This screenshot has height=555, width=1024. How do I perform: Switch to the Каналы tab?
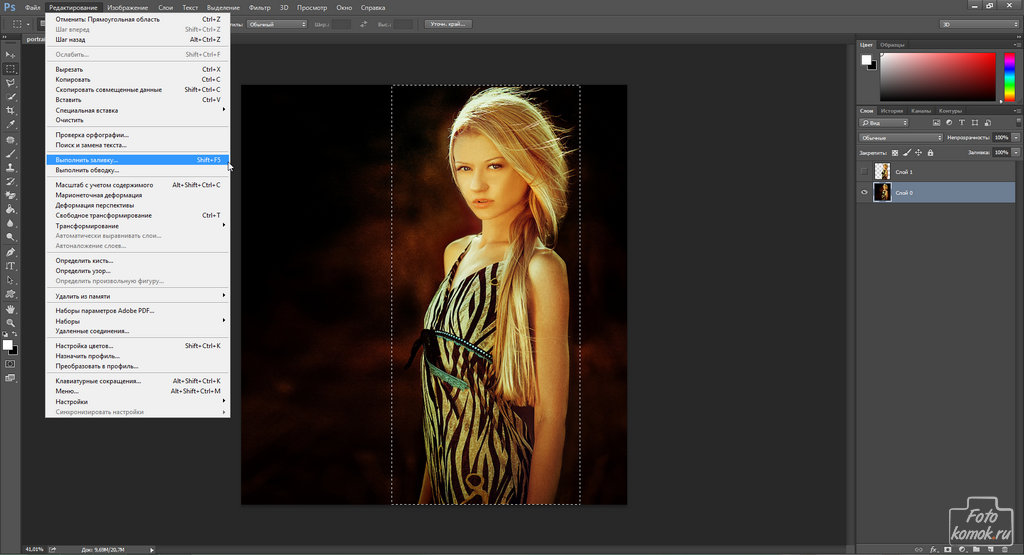(923, 111)
